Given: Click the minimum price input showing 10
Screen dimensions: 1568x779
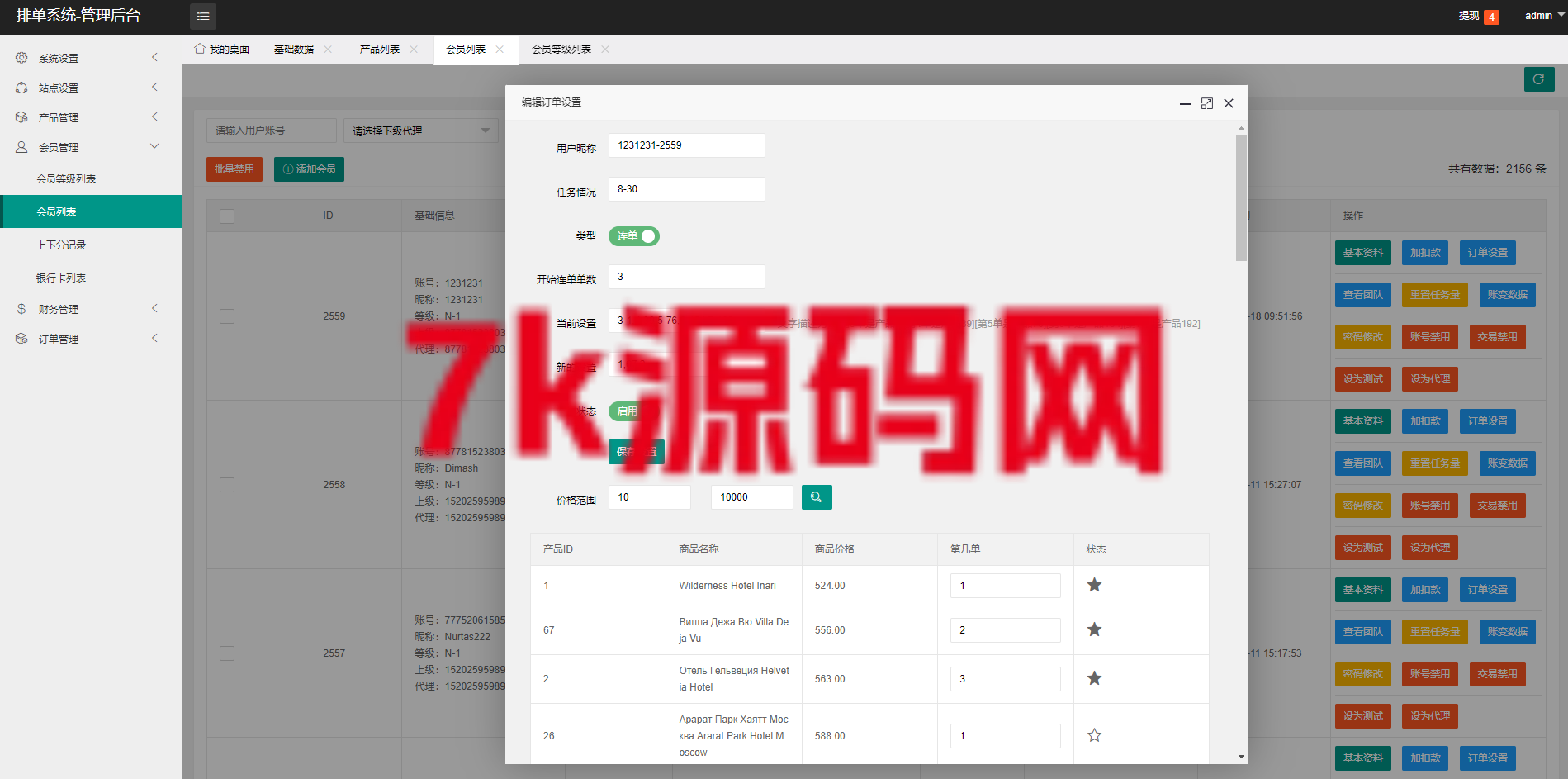Looking at the screenshot, I should pos(650,497).
